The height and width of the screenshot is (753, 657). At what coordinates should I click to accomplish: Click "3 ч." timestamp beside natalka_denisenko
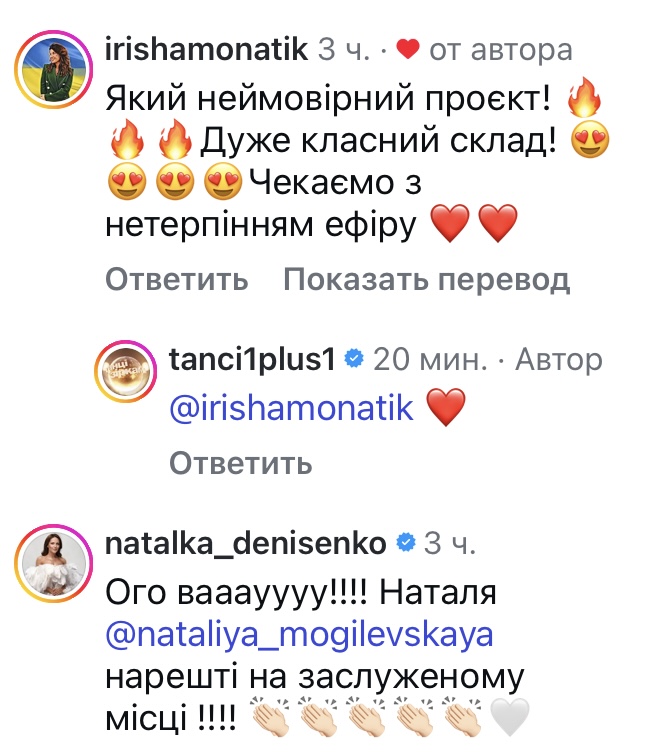point(450,543)
